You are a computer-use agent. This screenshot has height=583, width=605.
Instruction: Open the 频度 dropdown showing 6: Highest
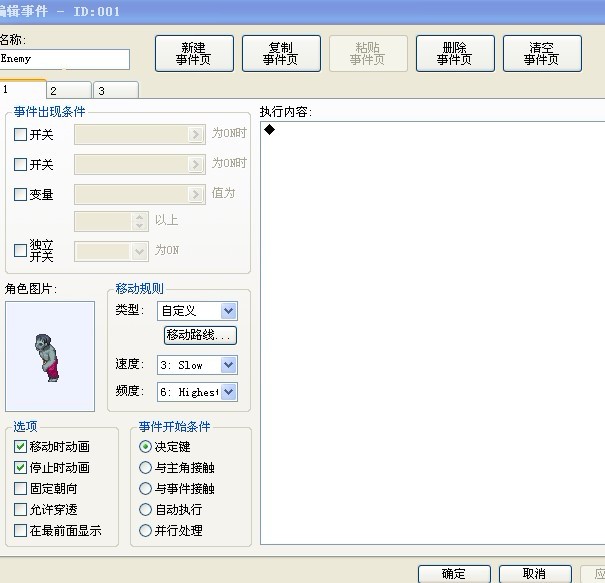(x=197, y=392)
